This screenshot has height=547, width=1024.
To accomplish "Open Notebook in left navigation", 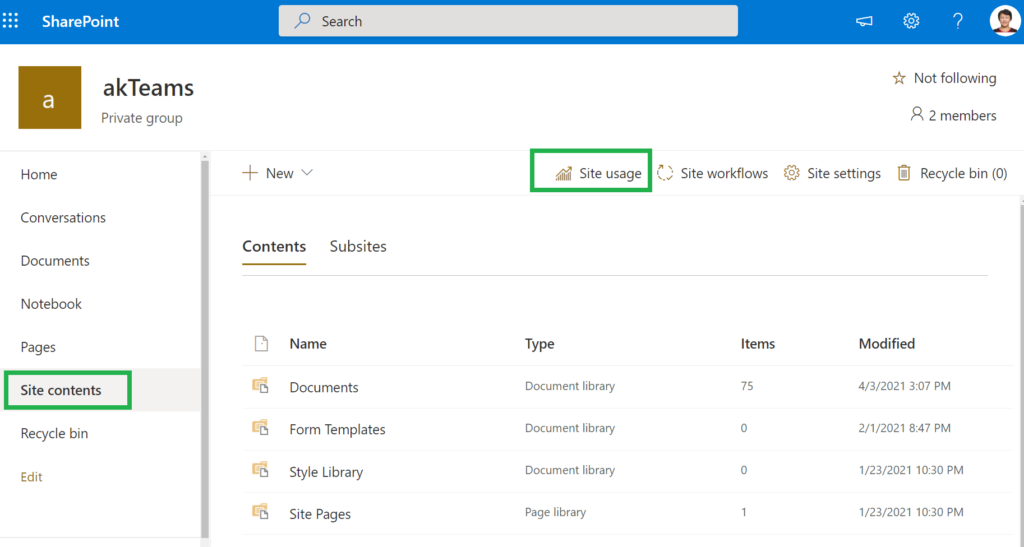I will pos(51,304).
